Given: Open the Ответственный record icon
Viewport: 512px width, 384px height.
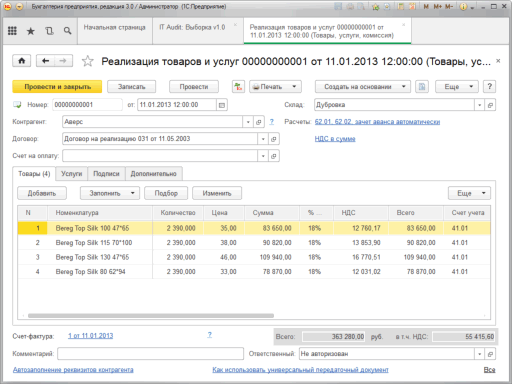Looking at the screenshot, I should [x=490, y=354].
